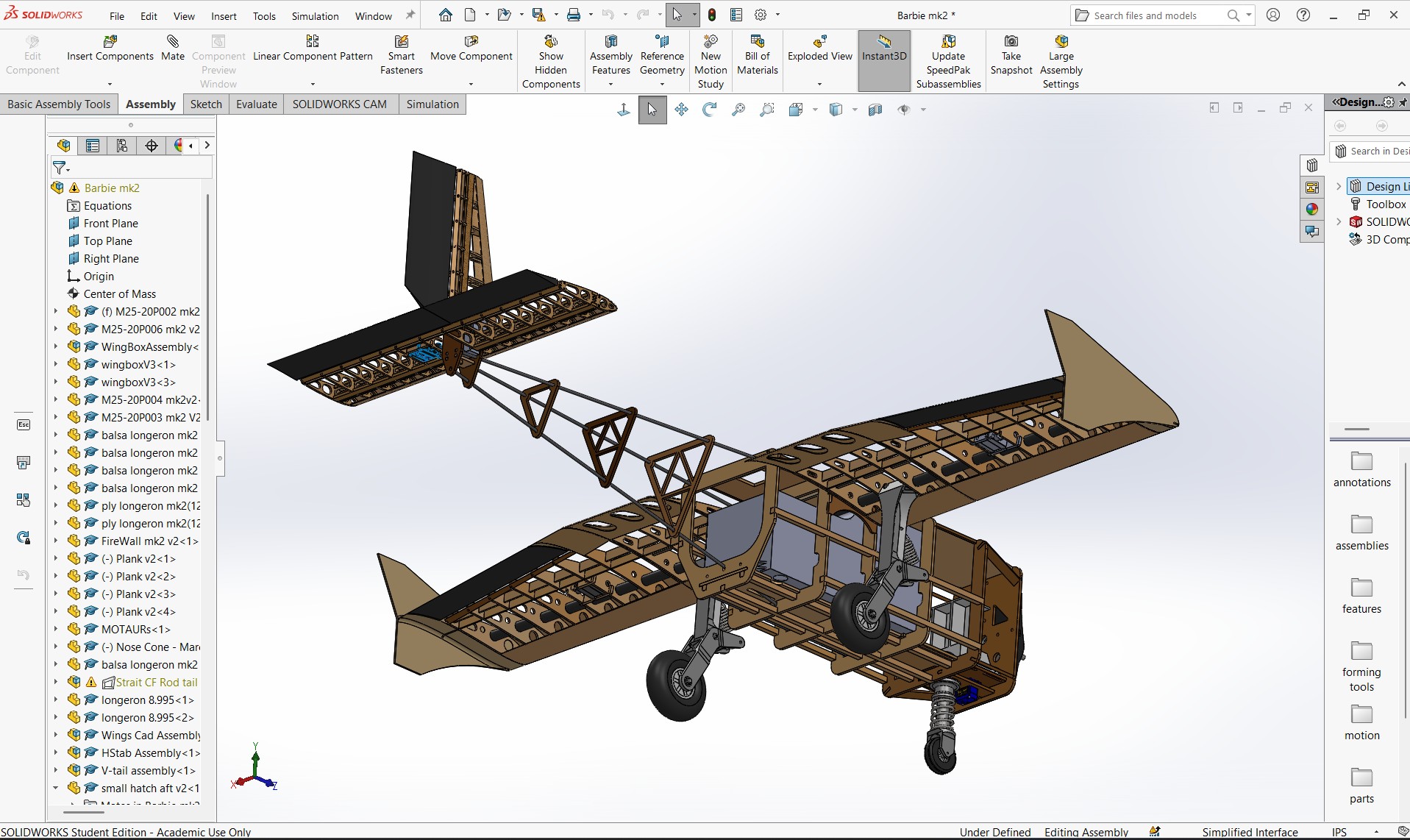Click the Rebuild traffic light icon
The width and height of the screenshot is (1410, 840).
coord(712,15)
